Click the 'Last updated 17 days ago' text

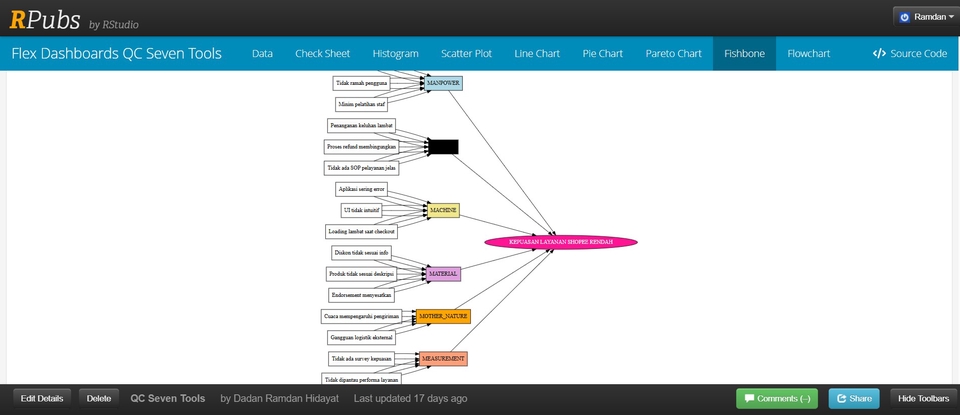pos(410,398)
